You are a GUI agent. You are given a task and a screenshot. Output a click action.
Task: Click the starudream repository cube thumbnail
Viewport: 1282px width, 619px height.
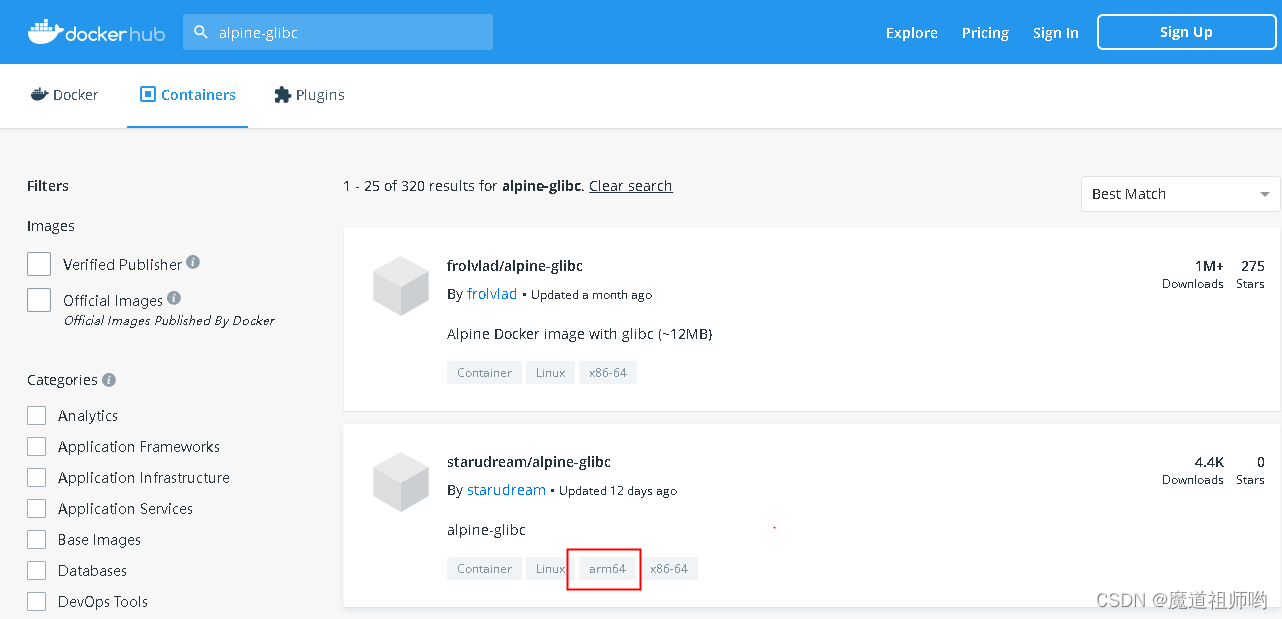400,482
